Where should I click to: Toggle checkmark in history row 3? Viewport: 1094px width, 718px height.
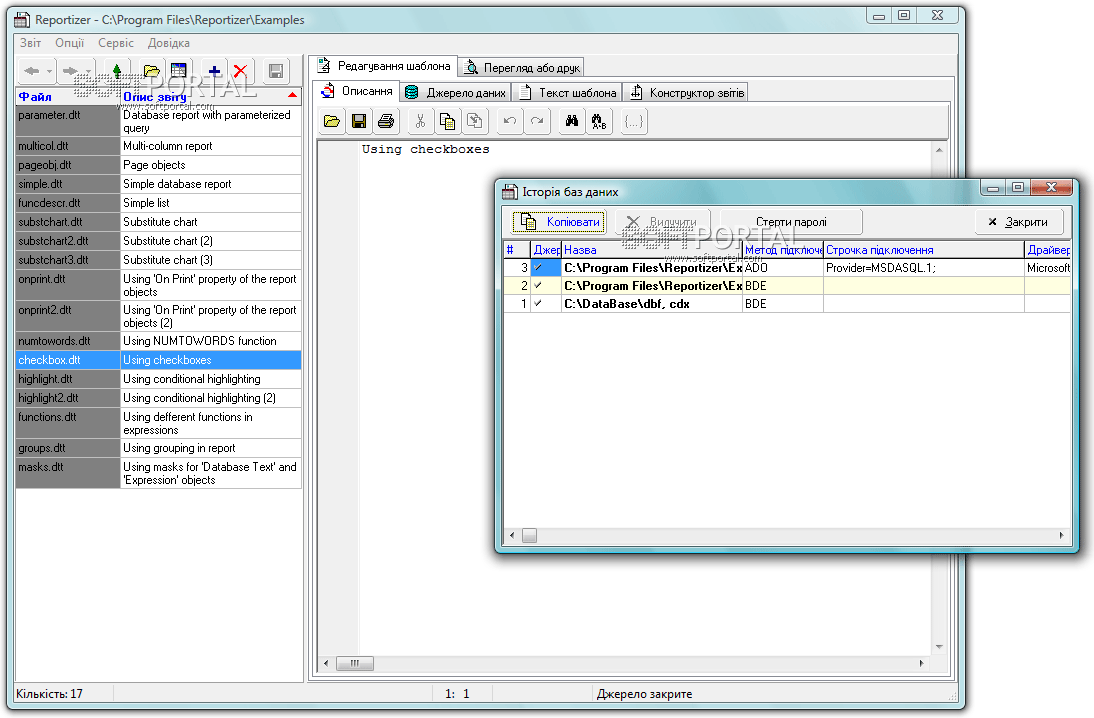coord(538,268)
